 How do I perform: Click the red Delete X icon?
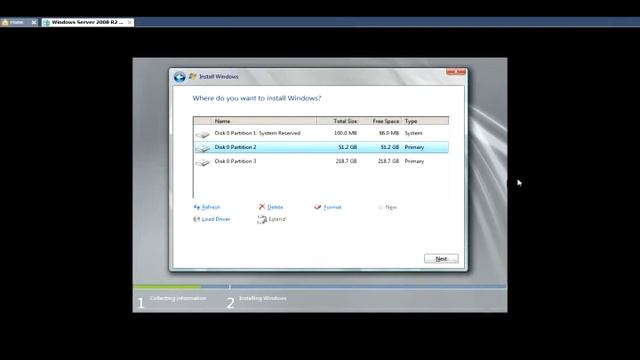(262, 207)
